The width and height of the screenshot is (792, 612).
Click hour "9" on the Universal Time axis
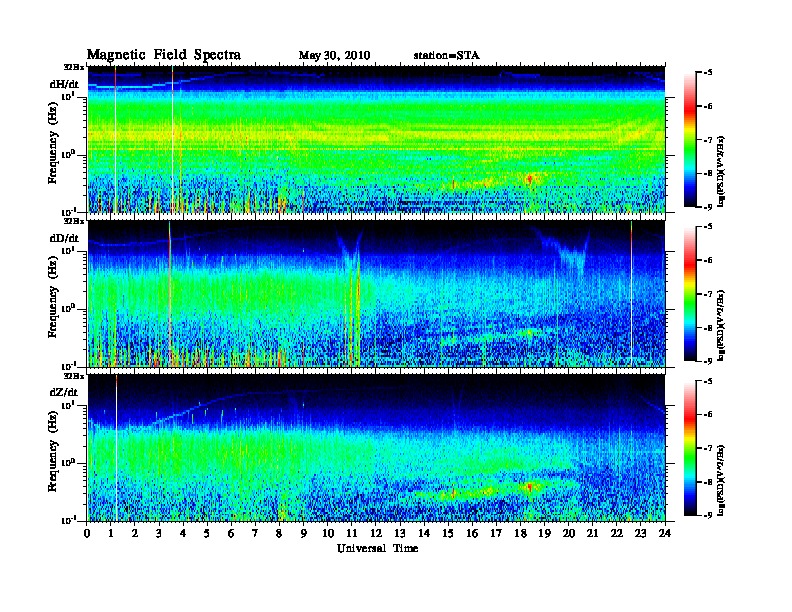(304, 534)
